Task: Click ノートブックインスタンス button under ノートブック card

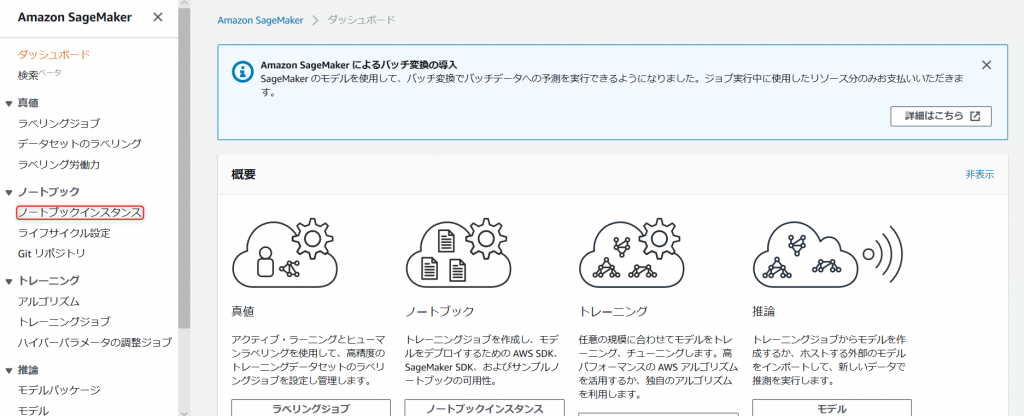Action: (485, 408)
